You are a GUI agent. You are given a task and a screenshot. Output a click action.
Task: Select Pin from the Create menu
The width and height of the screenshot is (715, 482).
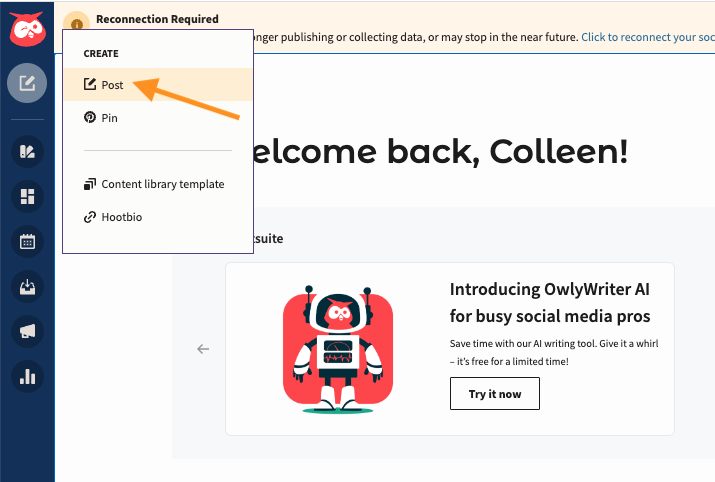[109, 117]
